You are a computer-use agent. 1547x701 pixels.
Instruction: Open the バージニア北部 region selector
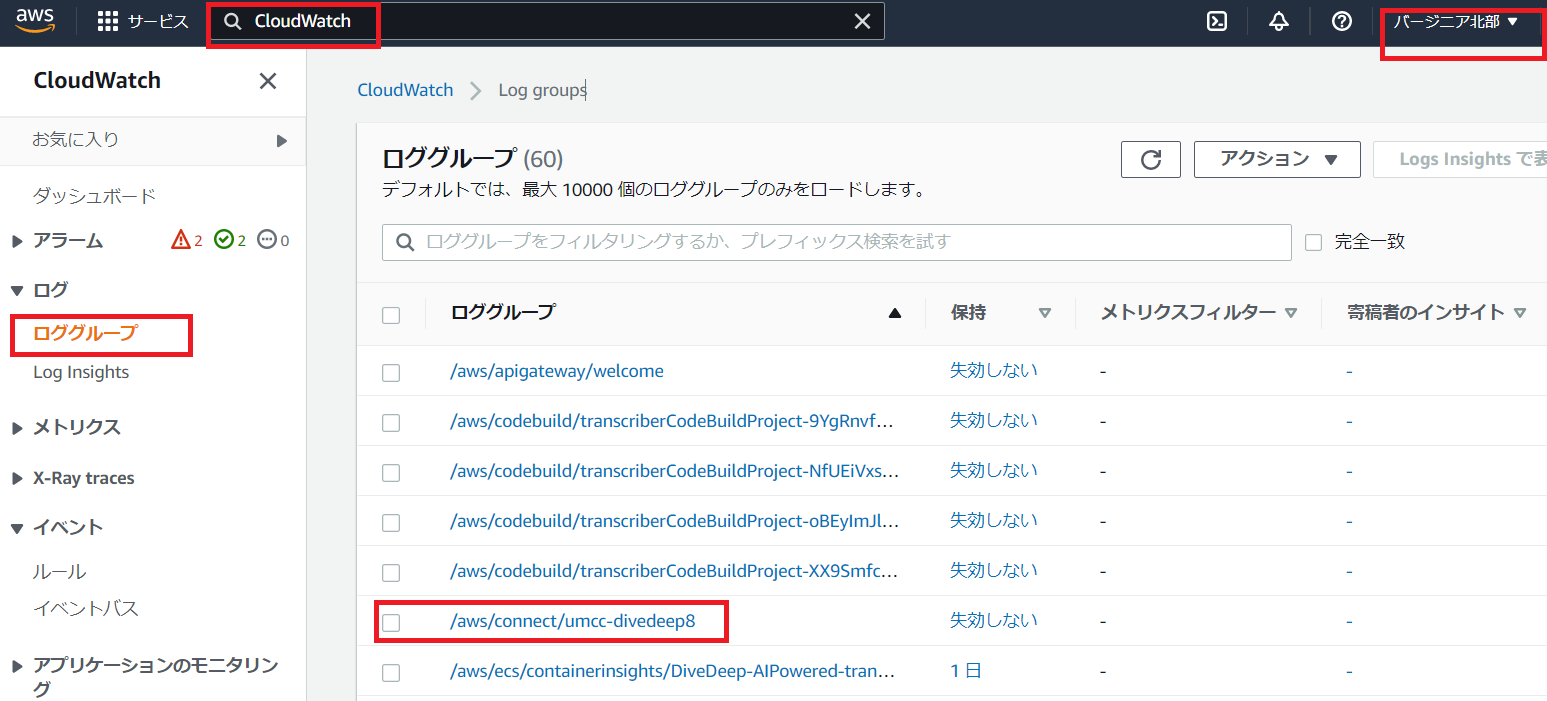1456,21
